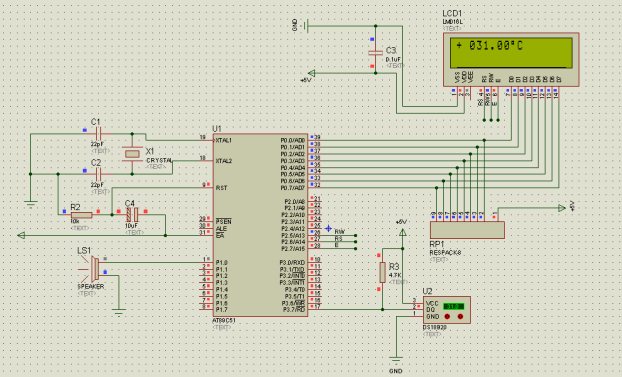622x377 pixels.
Task: Click the AT89C51 part name label
Action: pyautogui.click(x=224, y=320)
